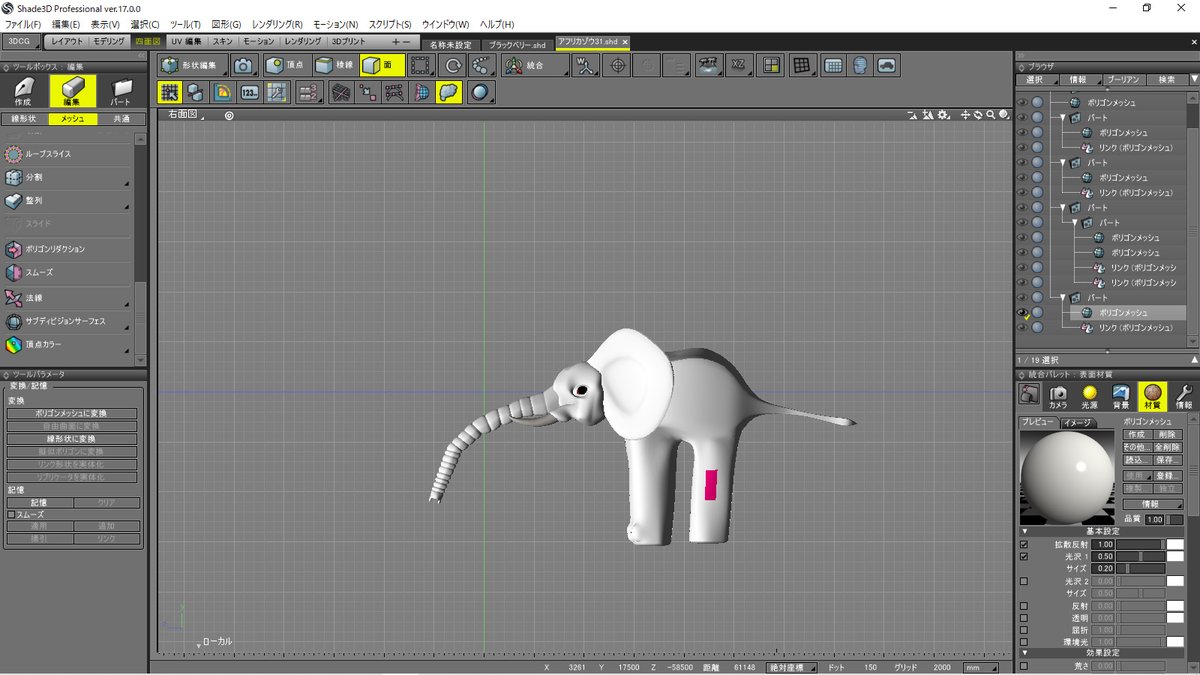The width and height of the screenshot is (1200, 675).
Task: Open the 絶対座標 coordinate dropdown
Action: coord(791,667)
